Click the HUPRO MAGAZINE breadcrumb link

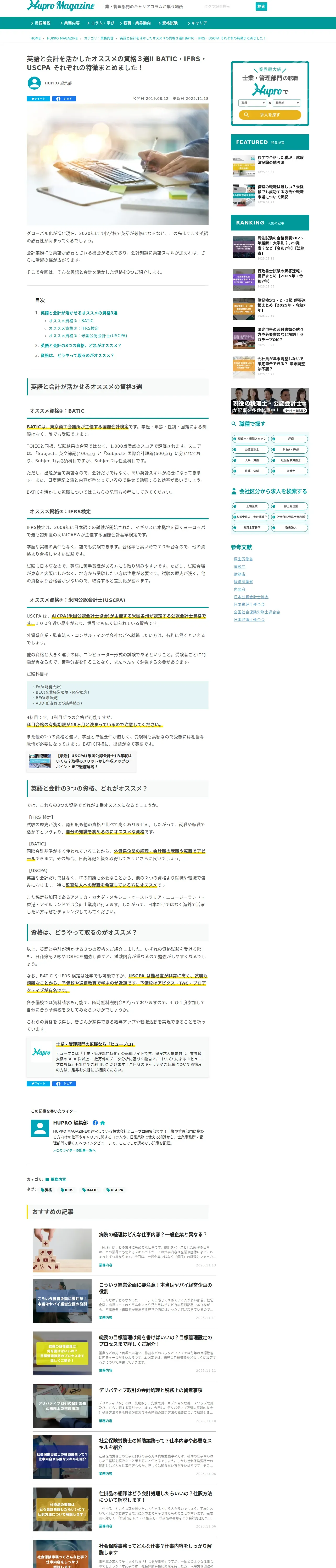click(x=62, y=38)
